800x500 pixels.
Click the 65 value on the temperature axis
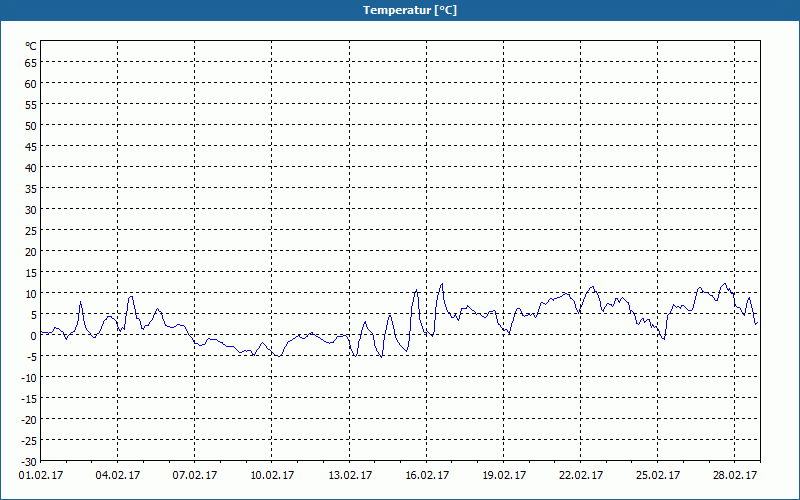point(31,63)
